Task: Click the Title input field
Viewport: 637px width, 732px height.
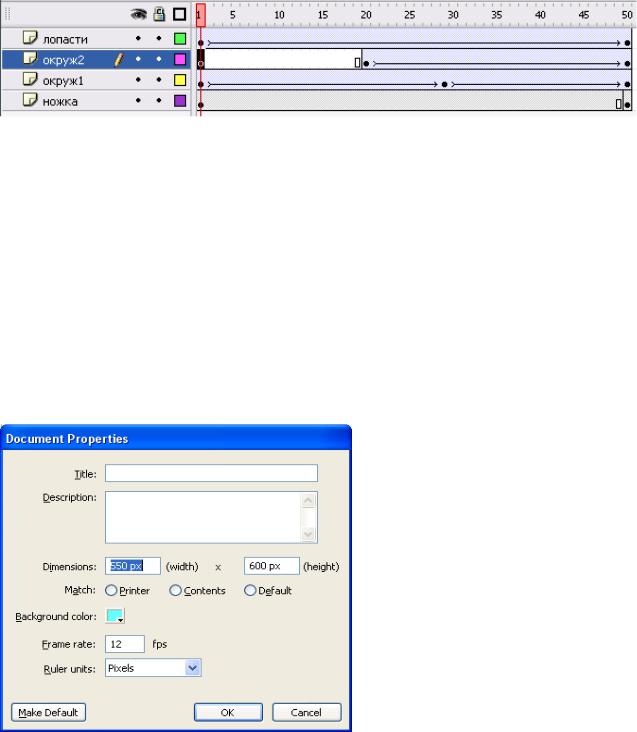Action: 211,473
